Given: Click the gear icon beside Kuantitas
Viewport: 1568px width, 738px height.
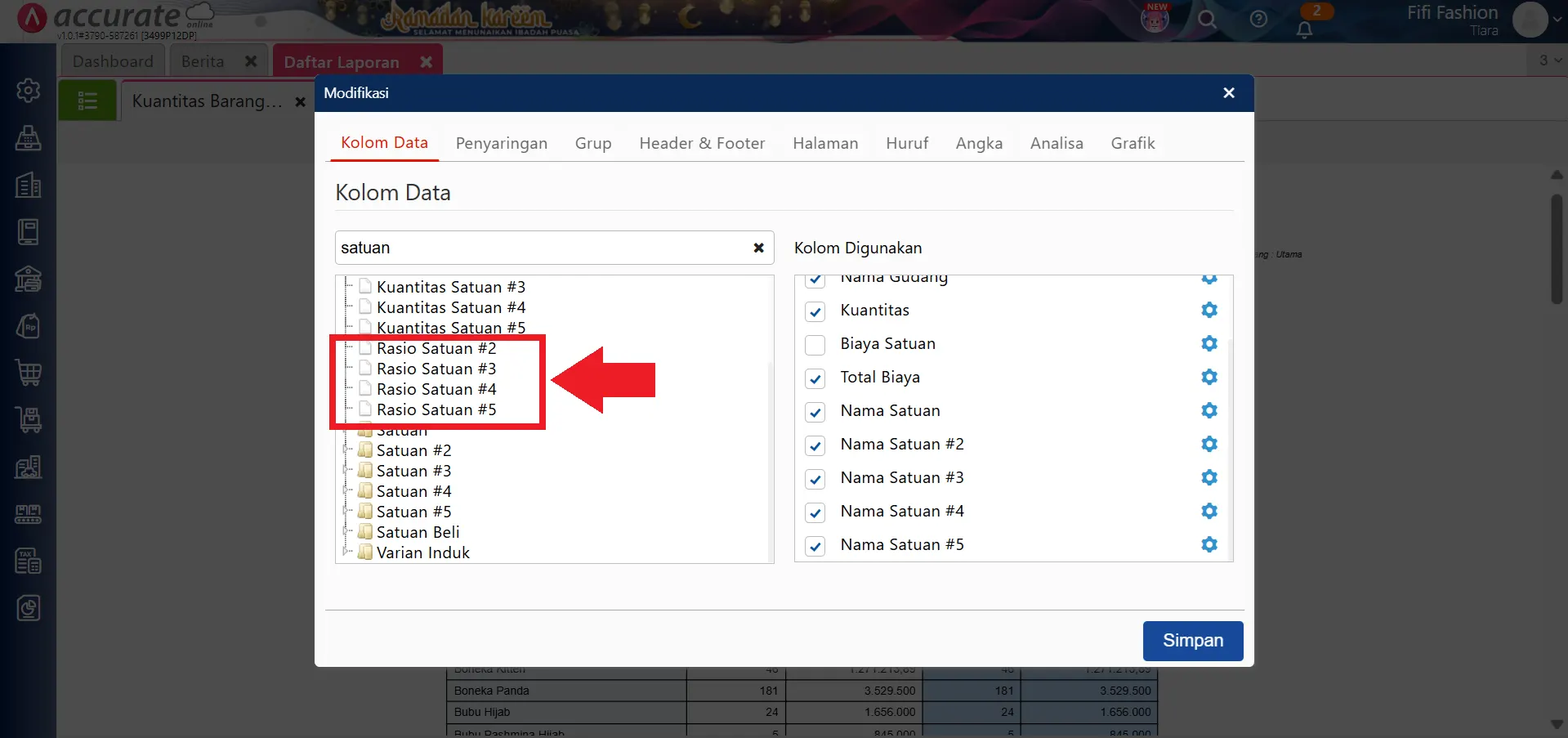Looking at the screenshot, I should [1208, 311].
